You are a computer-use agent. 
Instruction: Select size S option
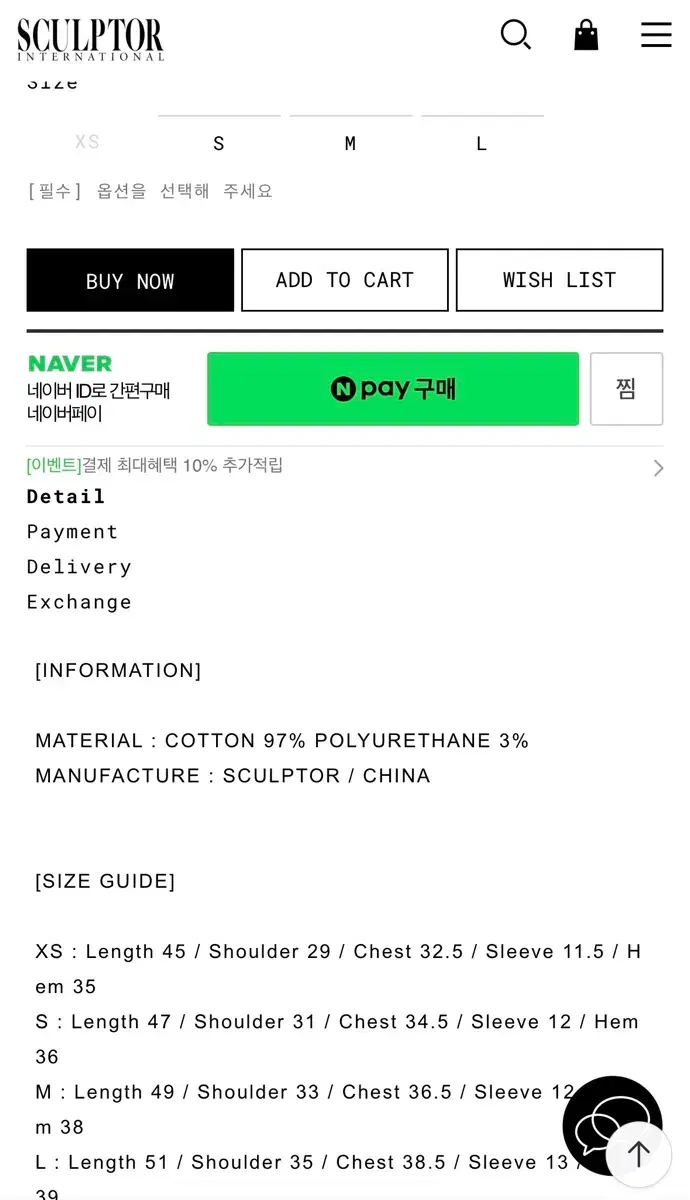[x=219, y=143]
